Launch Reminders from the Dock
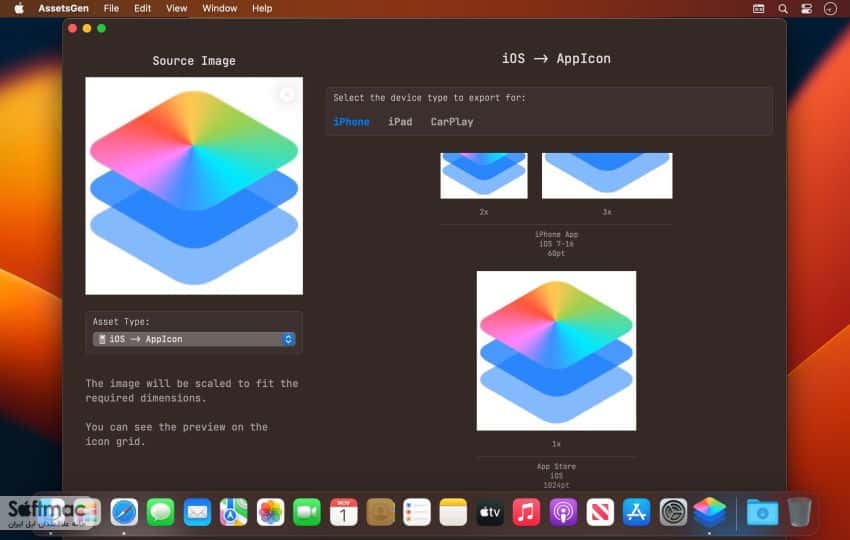This screenshot has height=540, width=850. 417,512
